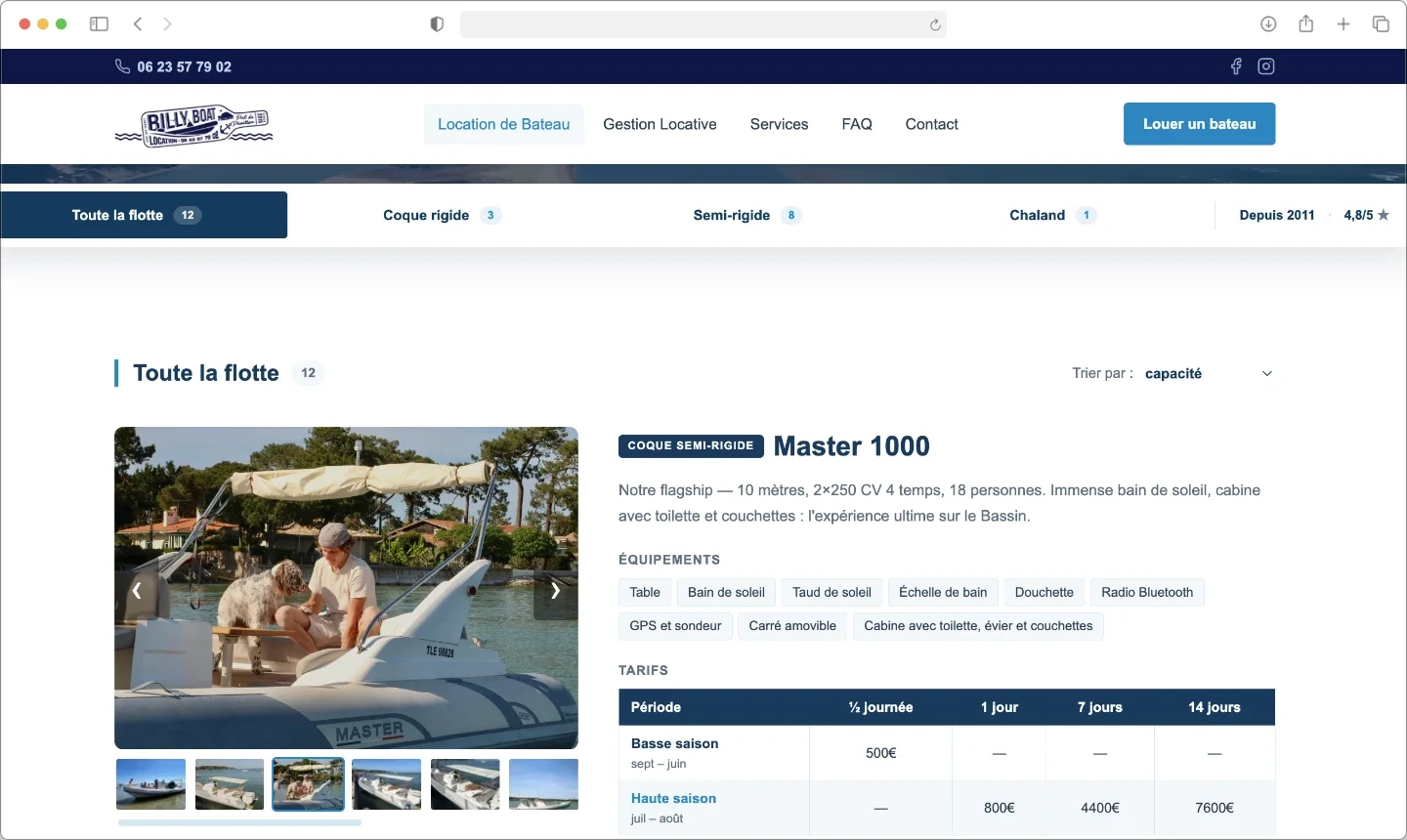Show the tab overview

tap(1381, 23)
